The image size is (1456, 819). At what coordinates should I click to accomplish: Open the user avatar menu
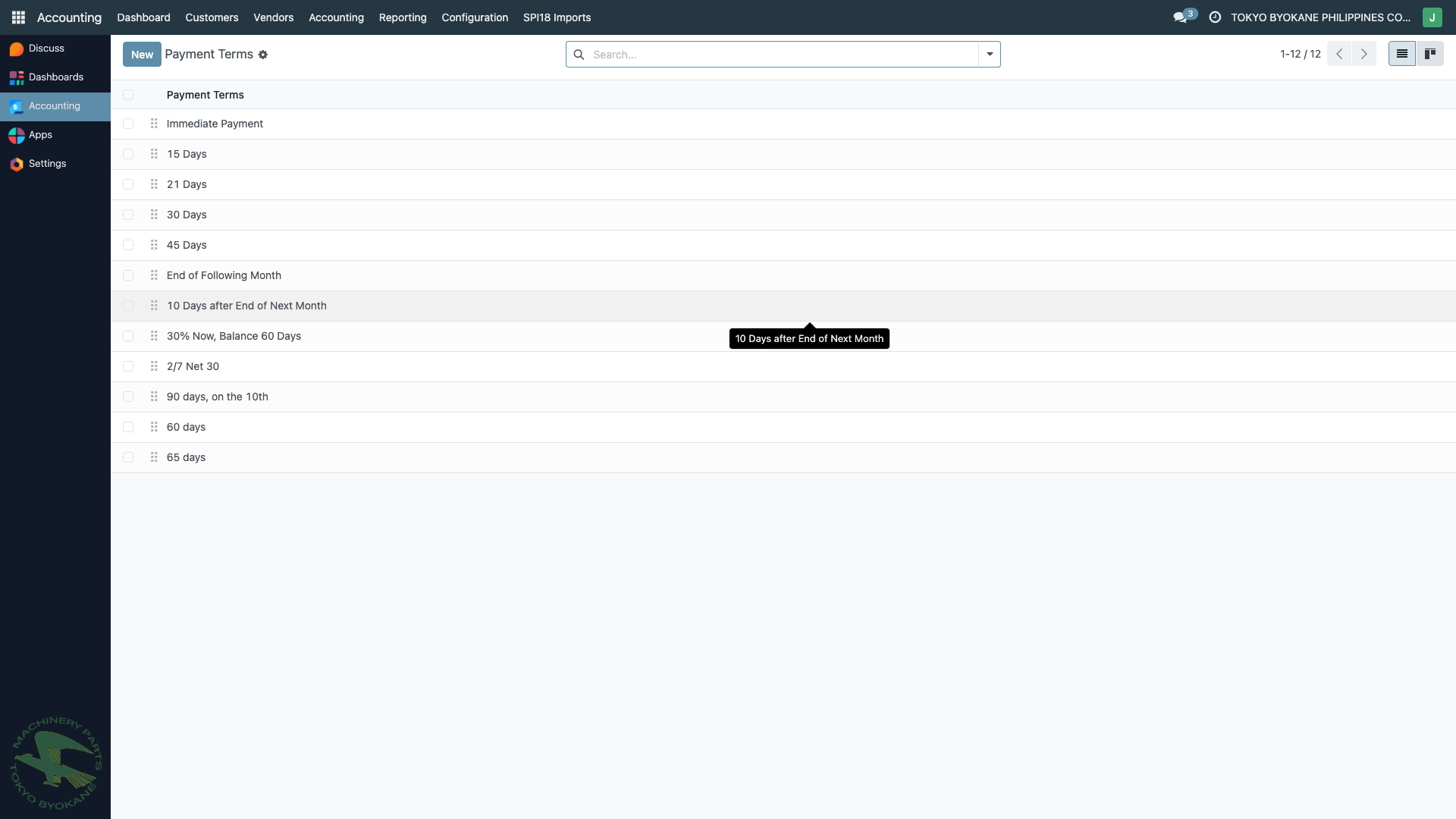coord(1432,17)
